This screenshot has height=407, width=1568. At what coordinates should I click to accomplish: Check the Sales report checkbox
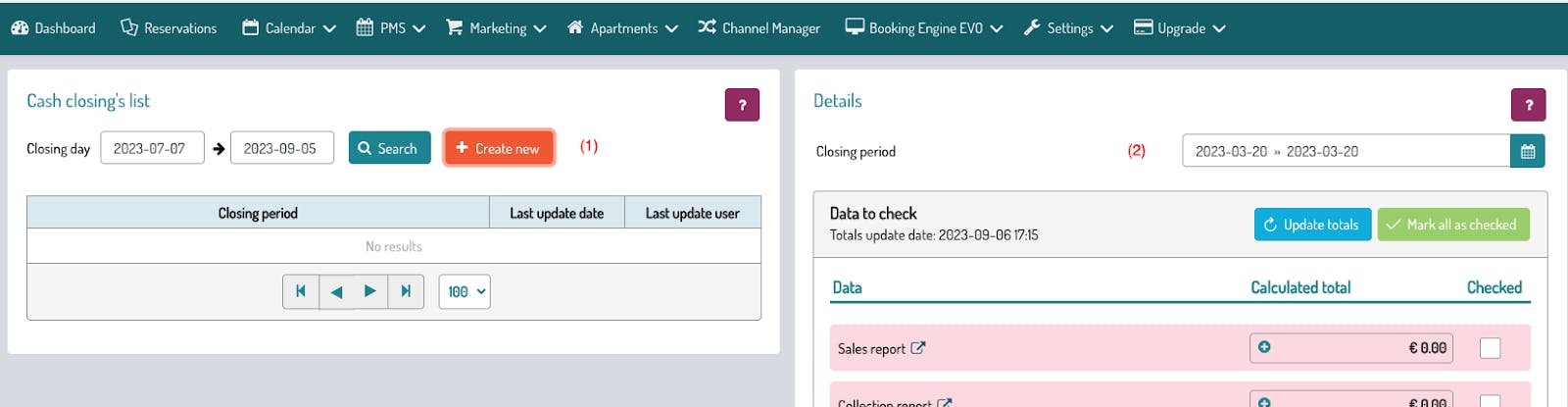coord(1490,347)
